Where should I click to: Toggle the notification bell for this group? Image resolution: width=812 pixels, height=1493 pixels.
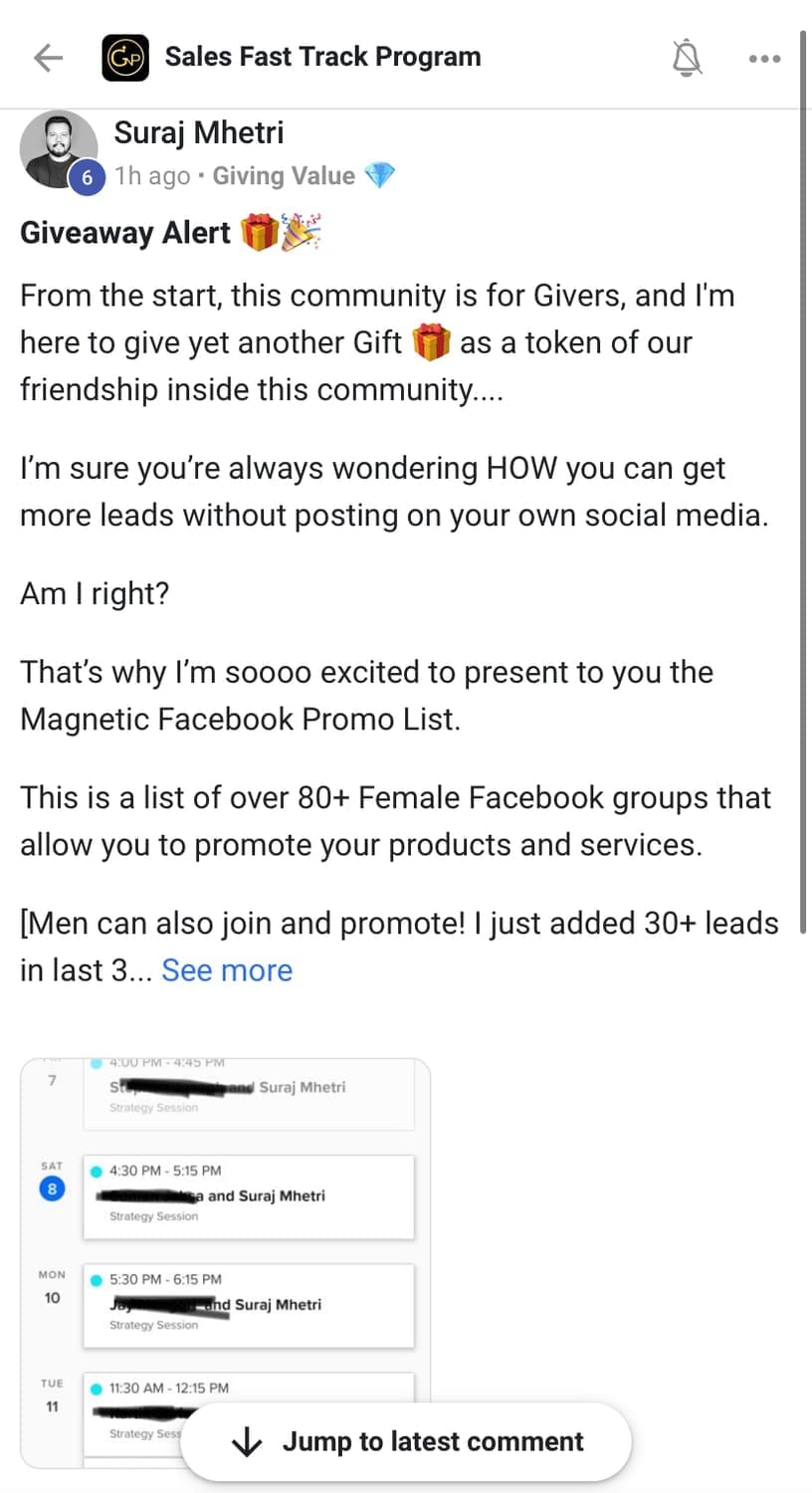tap(687, 58)
